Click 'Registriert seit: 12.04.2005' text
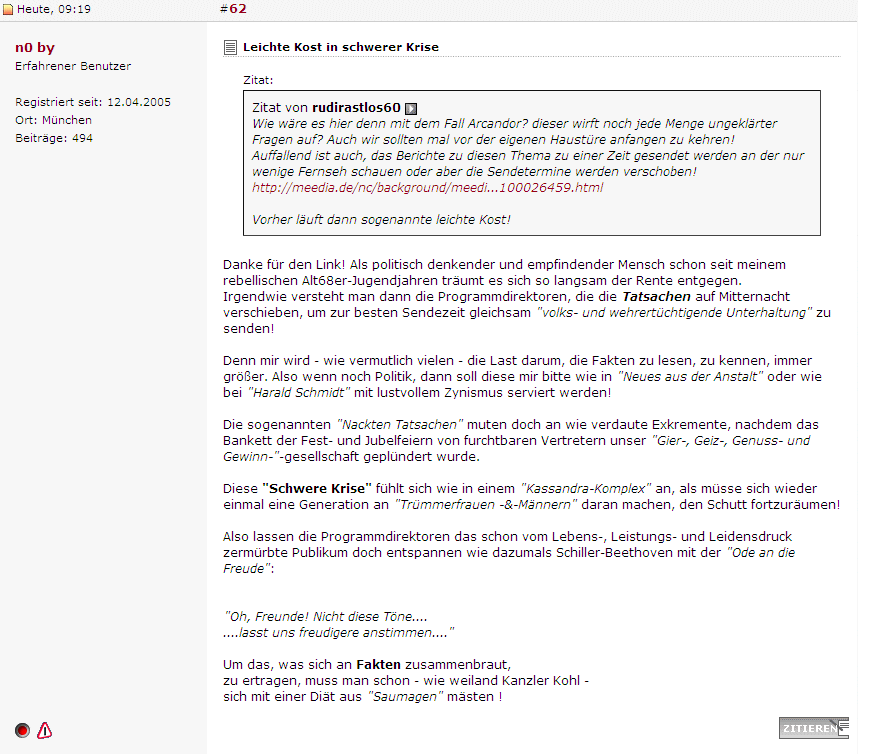The width and height of the screenshot is (870, 754). click(x=93, y=102)
